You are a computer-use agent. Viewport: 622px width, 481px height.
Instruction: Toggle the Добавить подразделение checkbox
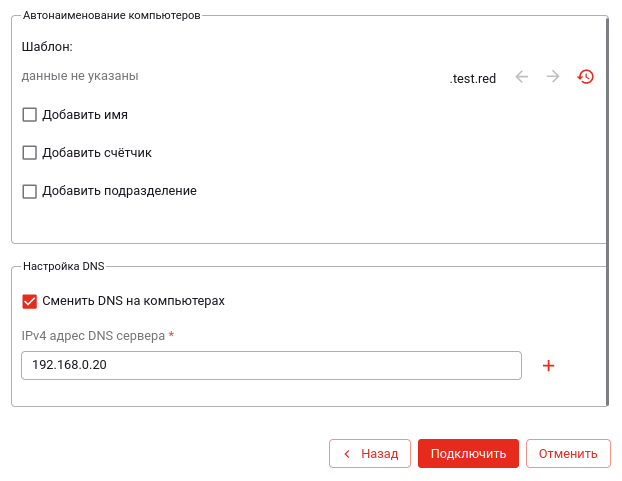click(30, 191)
